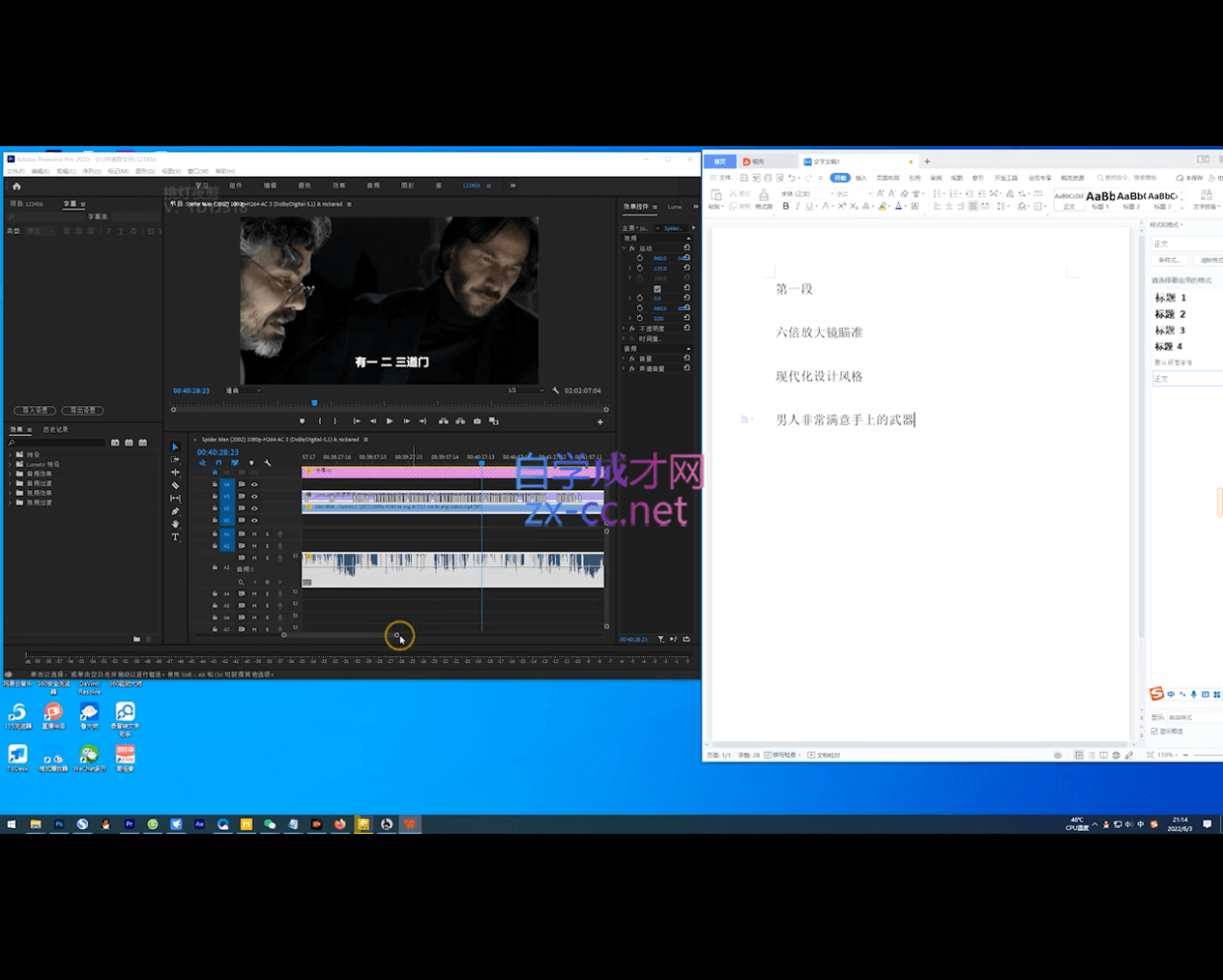Open the WPS font name dropdown

[806, 194]
